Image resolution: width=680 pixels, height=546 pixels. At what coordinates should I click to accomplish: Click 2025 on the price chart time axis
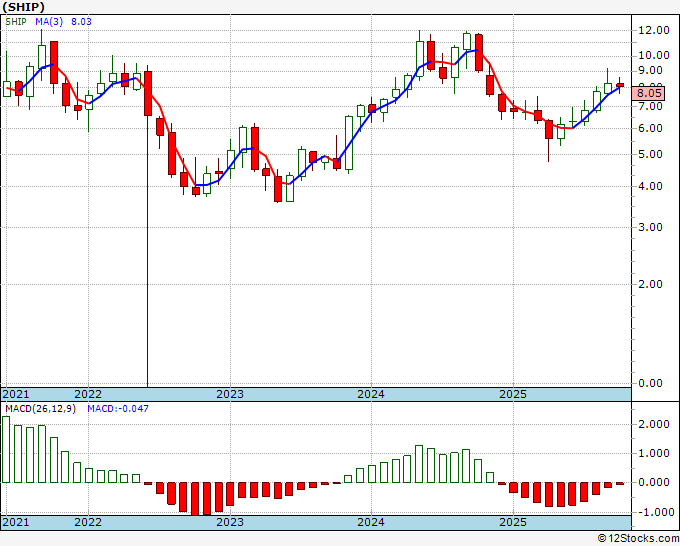tap(513, 394)
